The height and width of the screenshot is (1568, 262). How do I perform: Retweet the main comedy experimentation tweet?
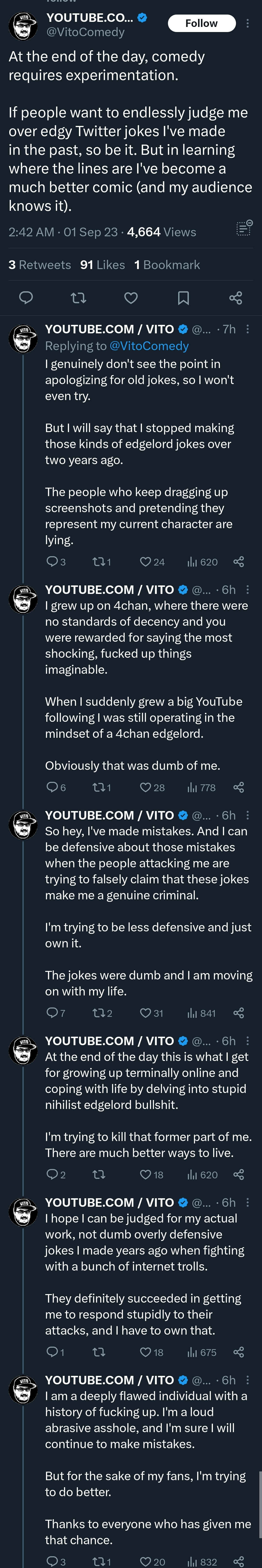79,298
